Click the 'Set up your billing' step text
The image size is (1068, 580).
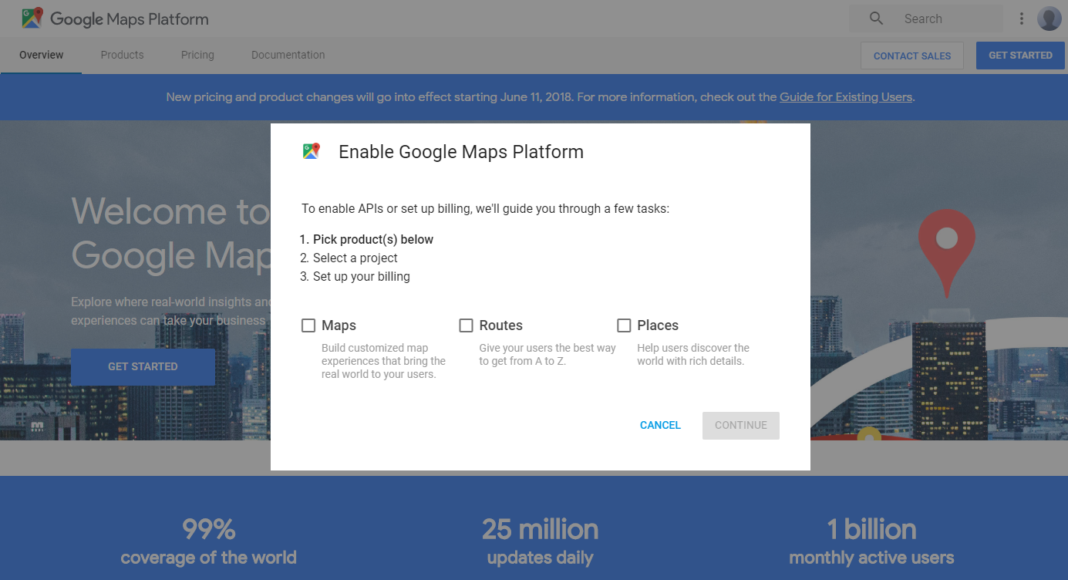tap(361, 276)
